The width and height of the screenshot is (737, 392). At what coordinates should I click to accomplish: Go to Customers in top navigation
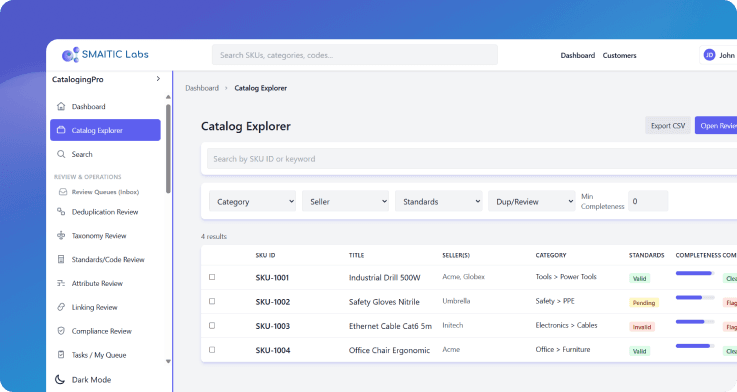click(619, 55)
